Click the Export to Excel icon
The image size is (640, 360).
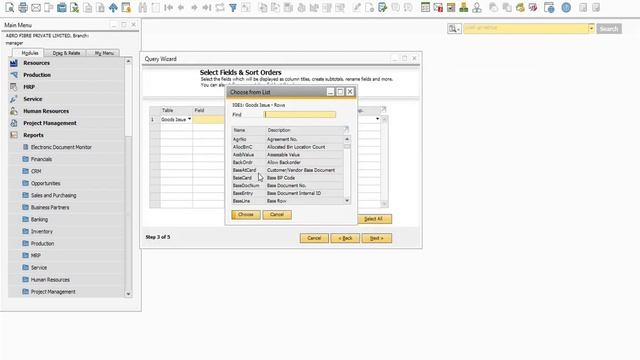tap(74, 7)
